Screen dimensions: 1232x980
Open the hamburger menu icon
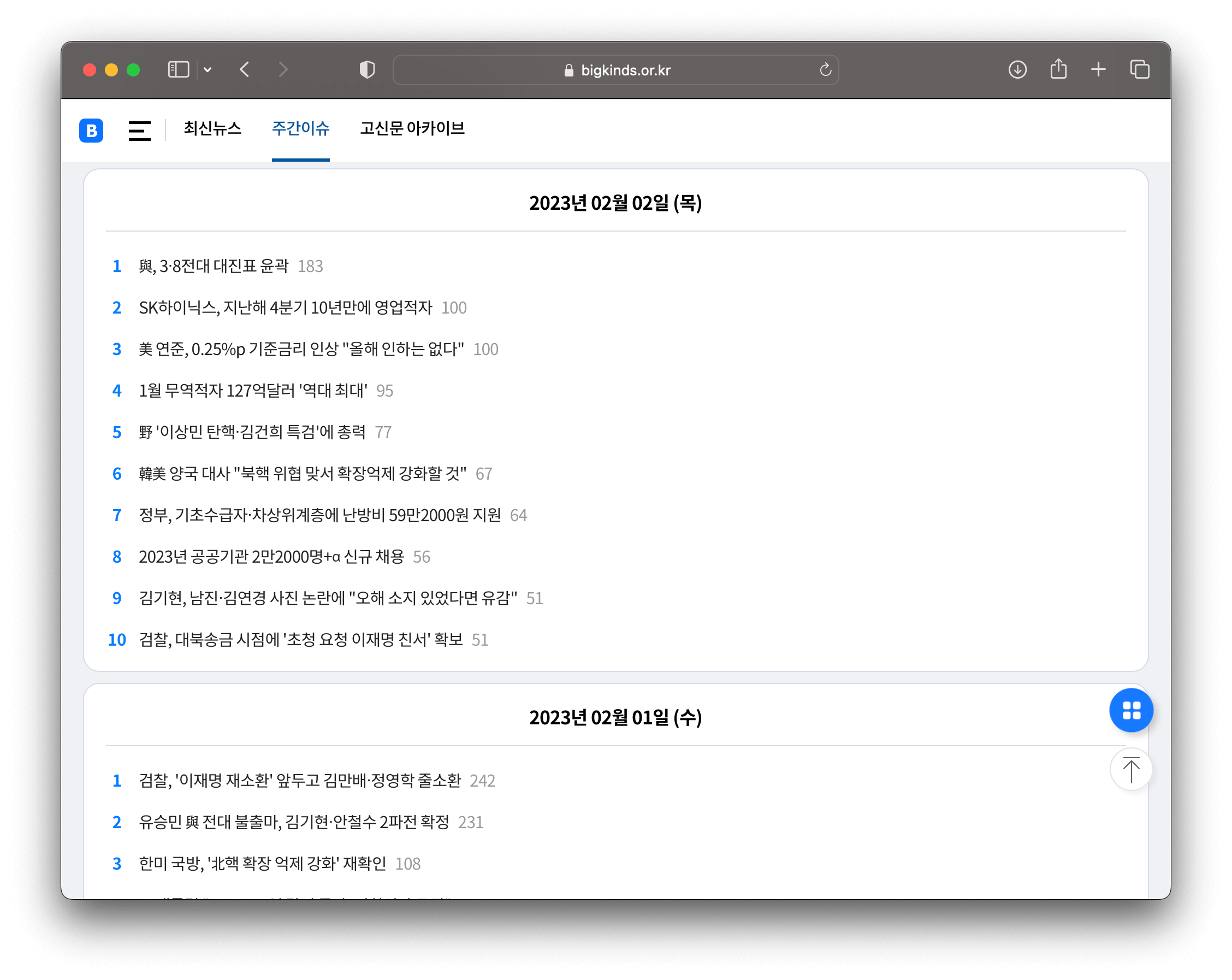point(139,131)
